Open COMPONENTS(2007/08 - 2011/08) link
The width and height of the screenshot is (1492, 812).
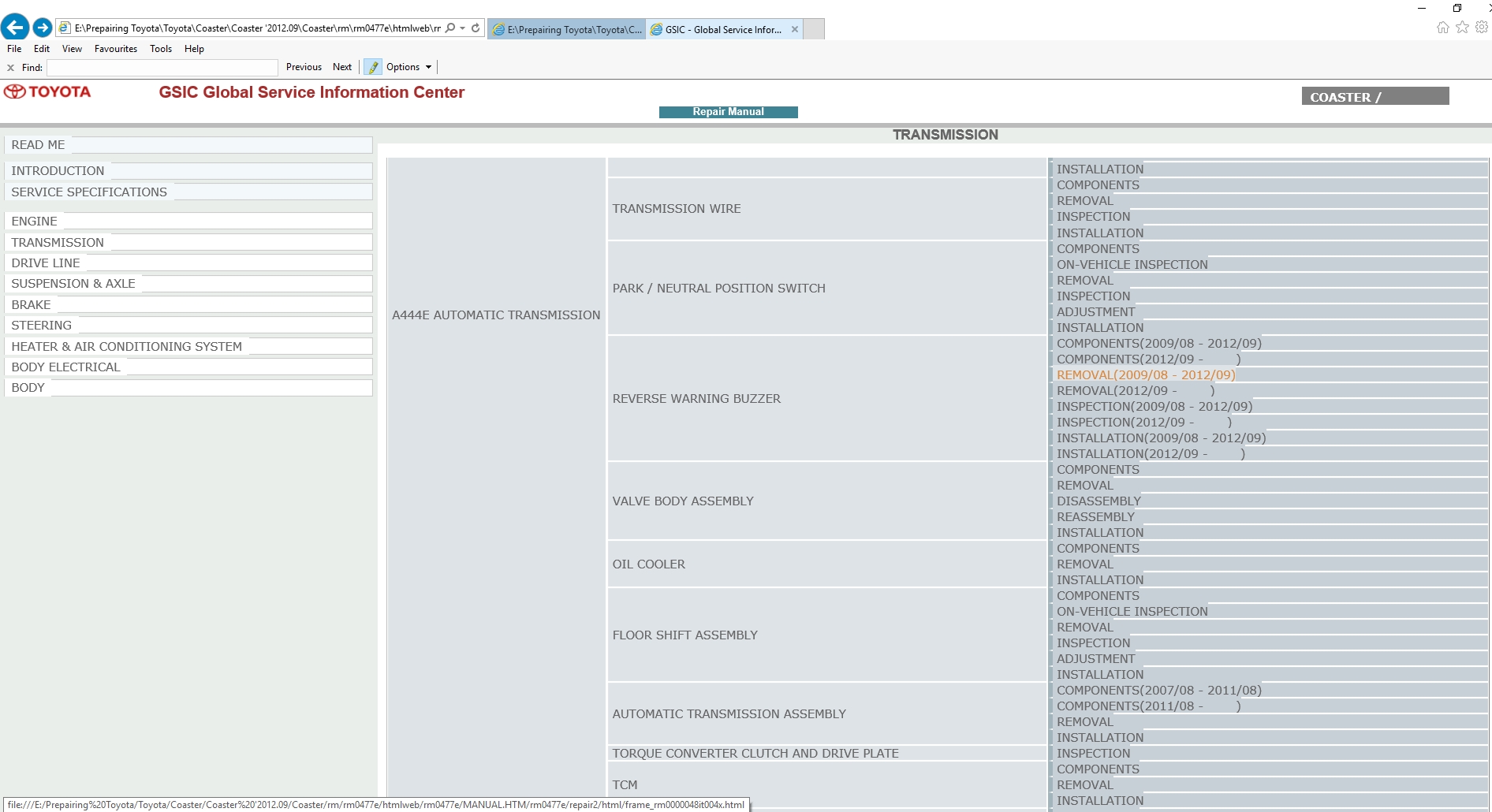pos(1159,691)
